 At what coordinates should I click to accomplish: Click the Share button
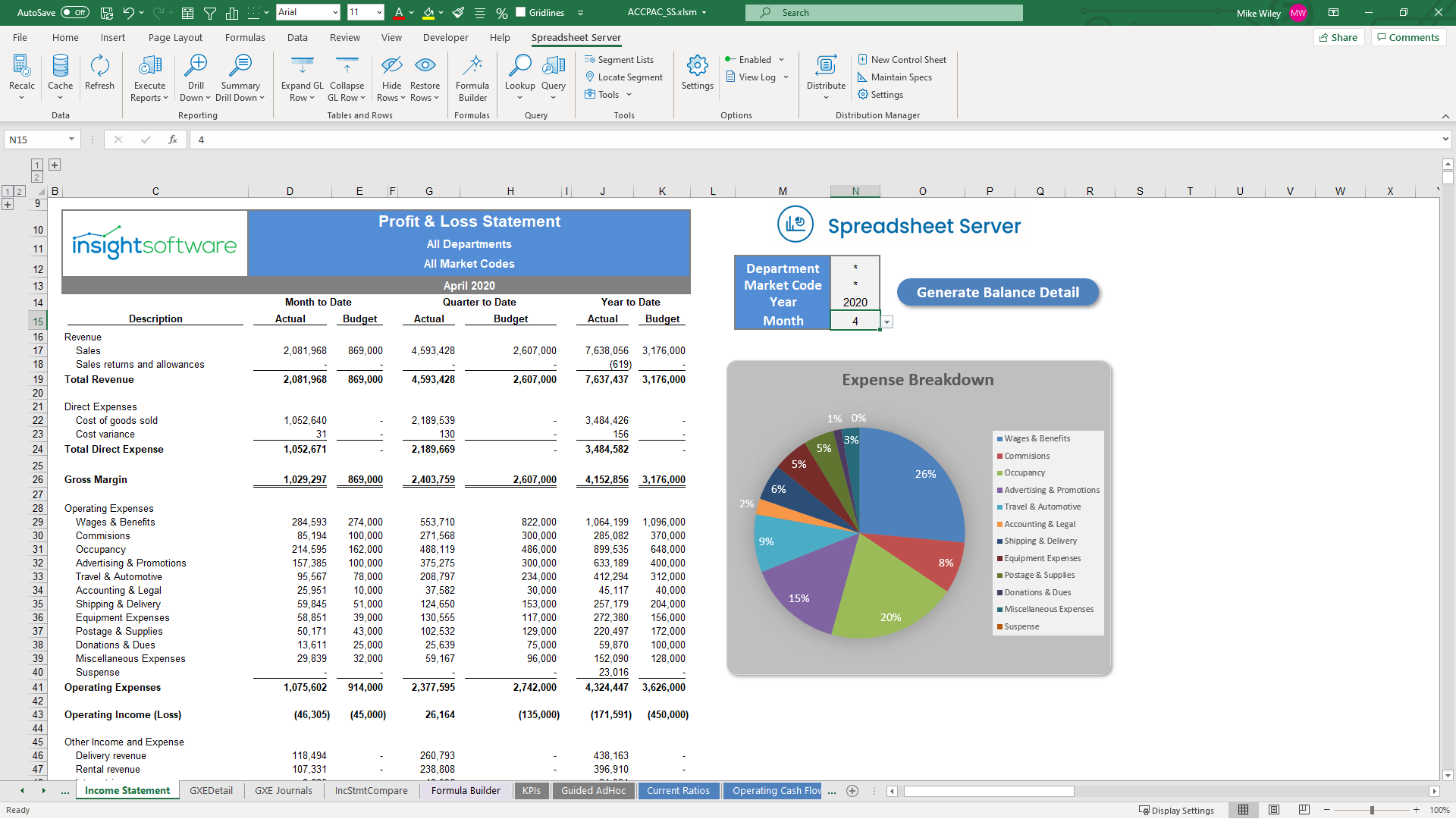[x=1338, y=37]
